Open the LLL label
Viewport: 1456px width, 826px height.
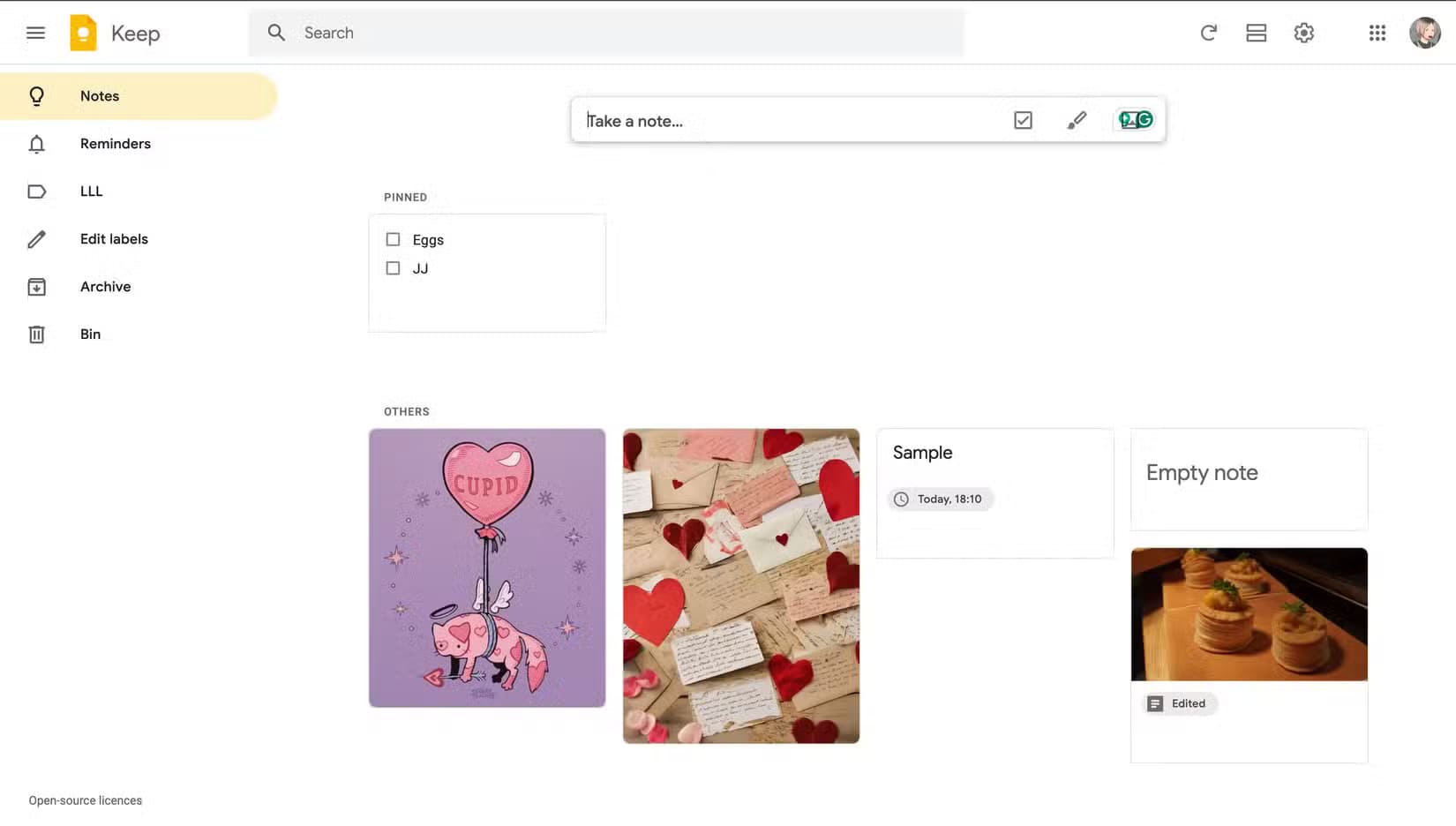[139, 191]
